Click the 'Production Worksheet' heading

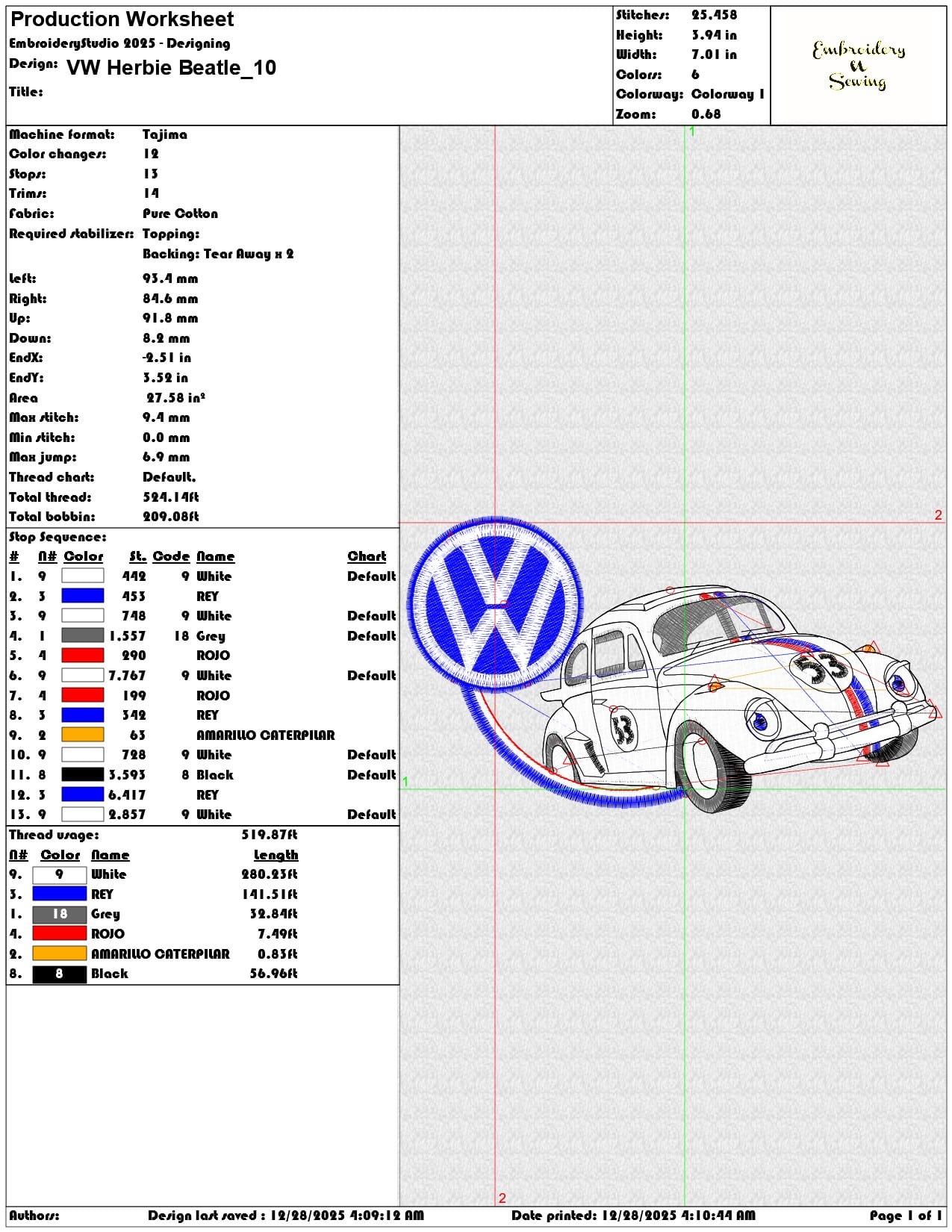click(x=122, y=19)
